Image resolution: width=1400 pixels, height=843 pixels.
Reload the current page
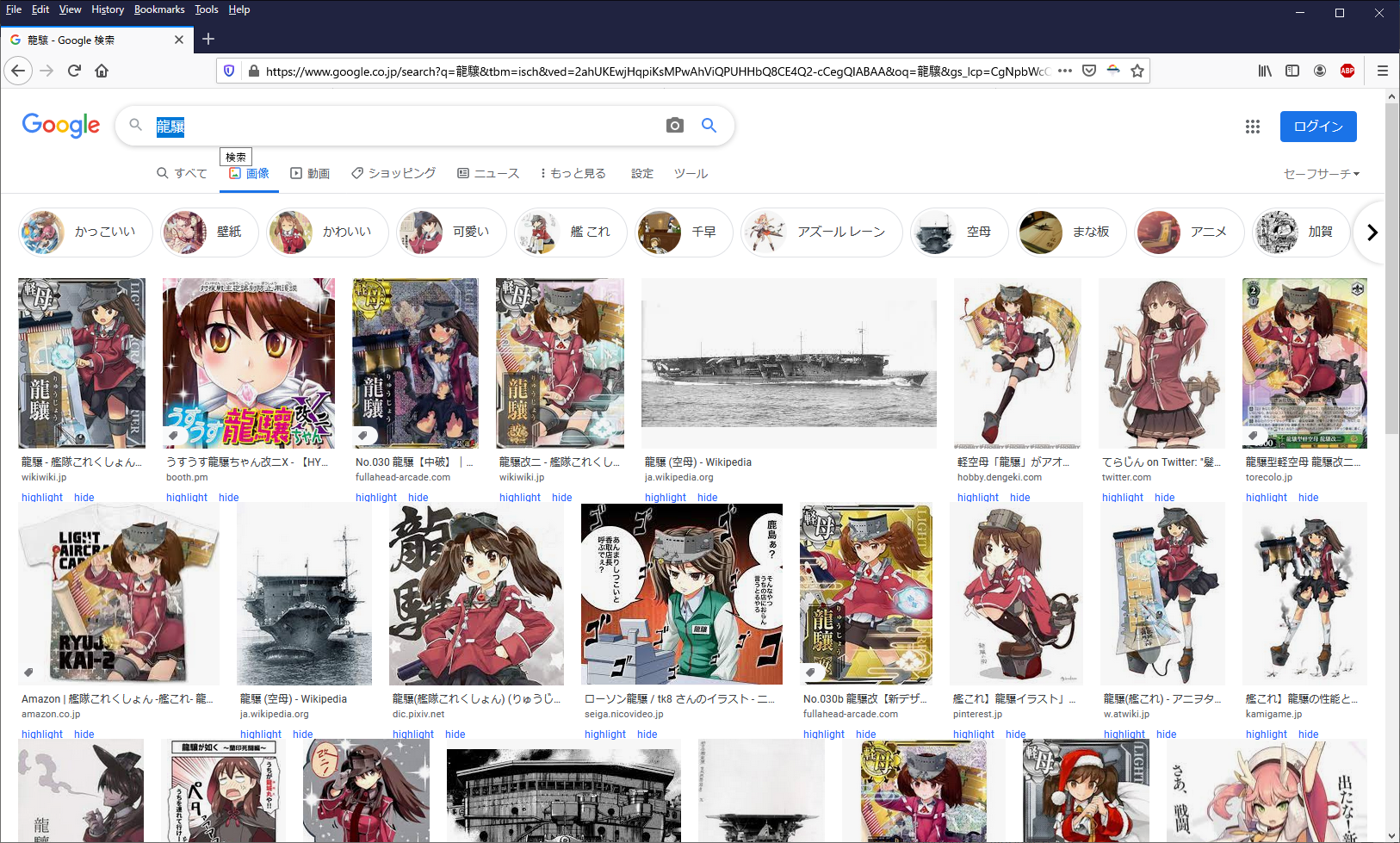point(74,71)
